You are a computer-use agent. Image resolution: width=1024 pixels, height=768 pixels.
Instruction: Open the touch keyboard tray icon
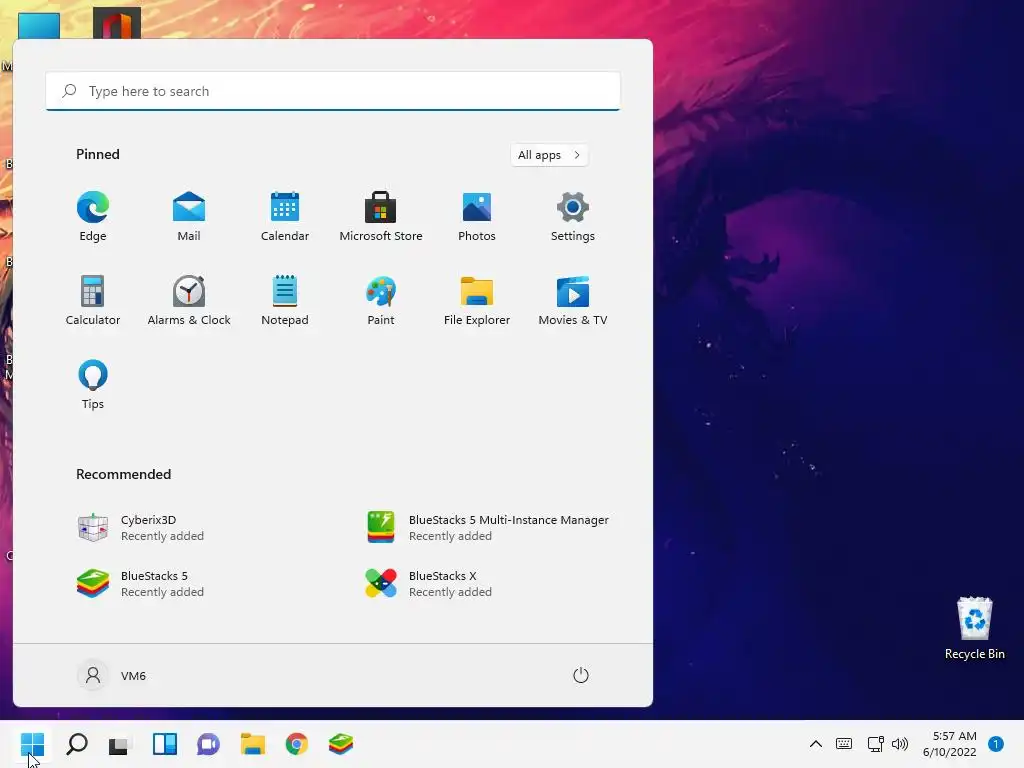click(x=844, y=744)
